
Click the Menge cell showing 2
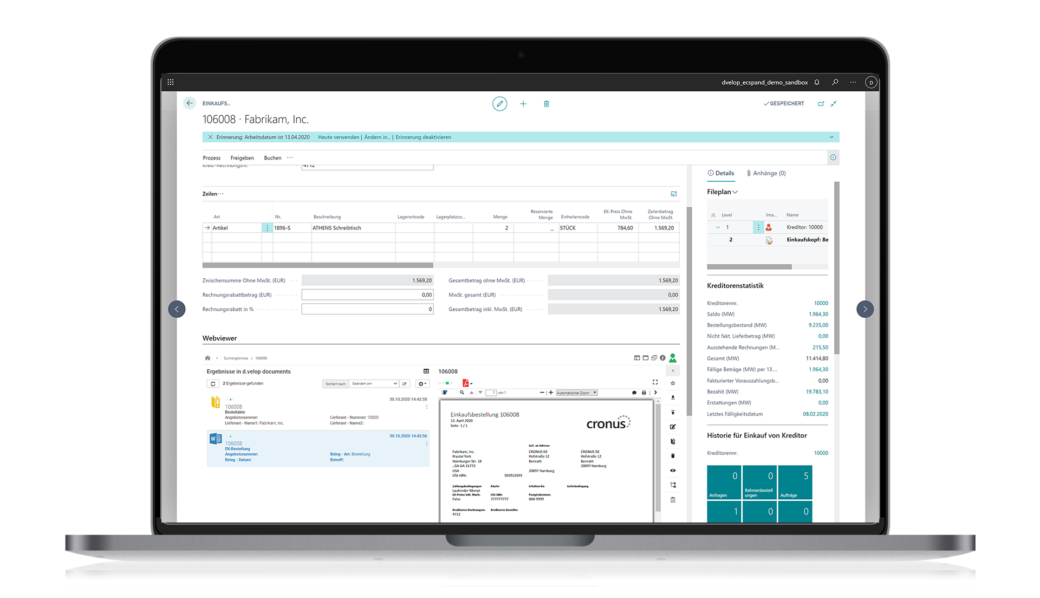click(x=491, y=227)
